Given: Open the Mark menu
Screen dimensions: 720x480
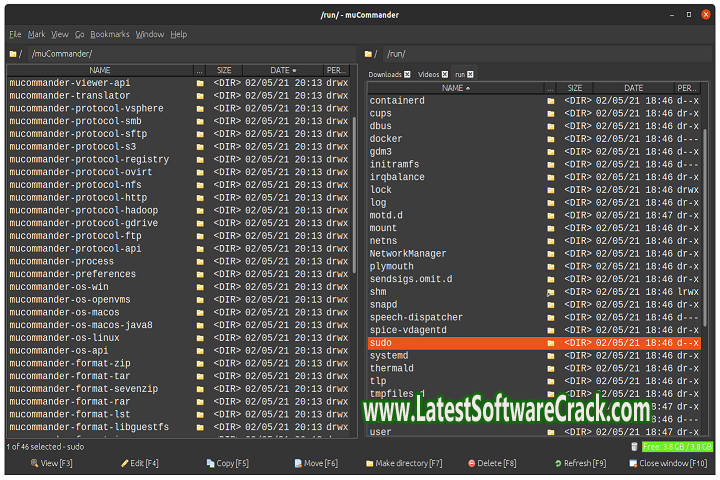Looking at the screenshot, I should 36,34.
